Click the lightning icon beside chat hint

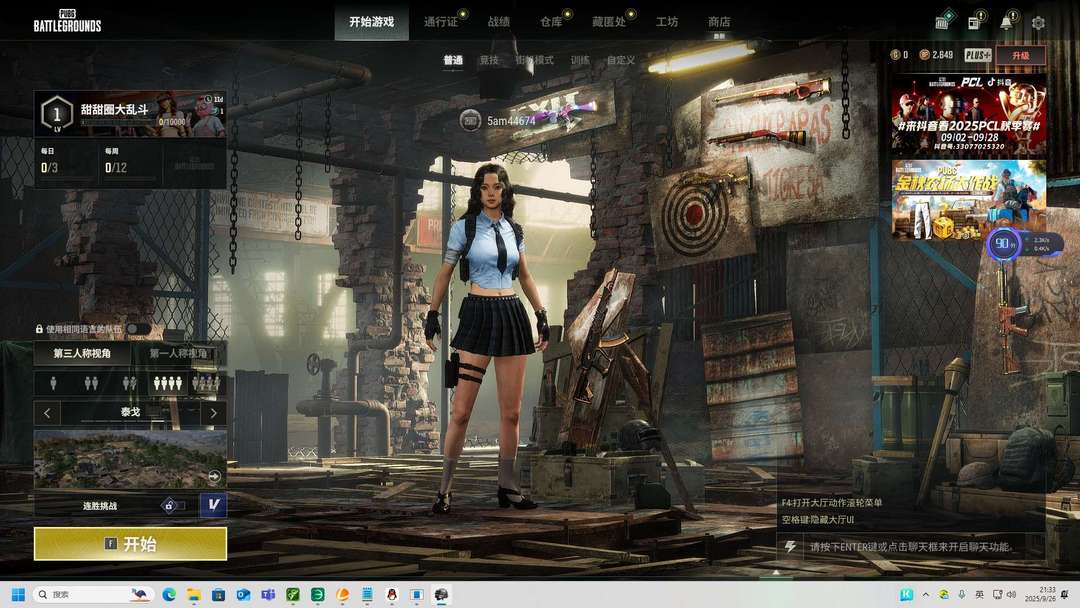pos(790,547)
